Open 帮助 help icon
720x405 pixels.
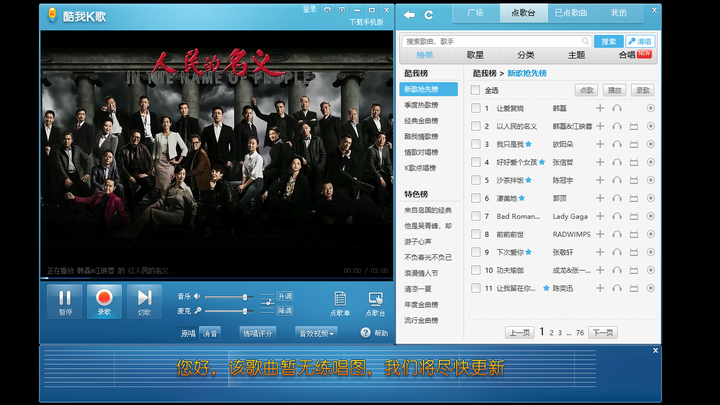coord(366,332)
